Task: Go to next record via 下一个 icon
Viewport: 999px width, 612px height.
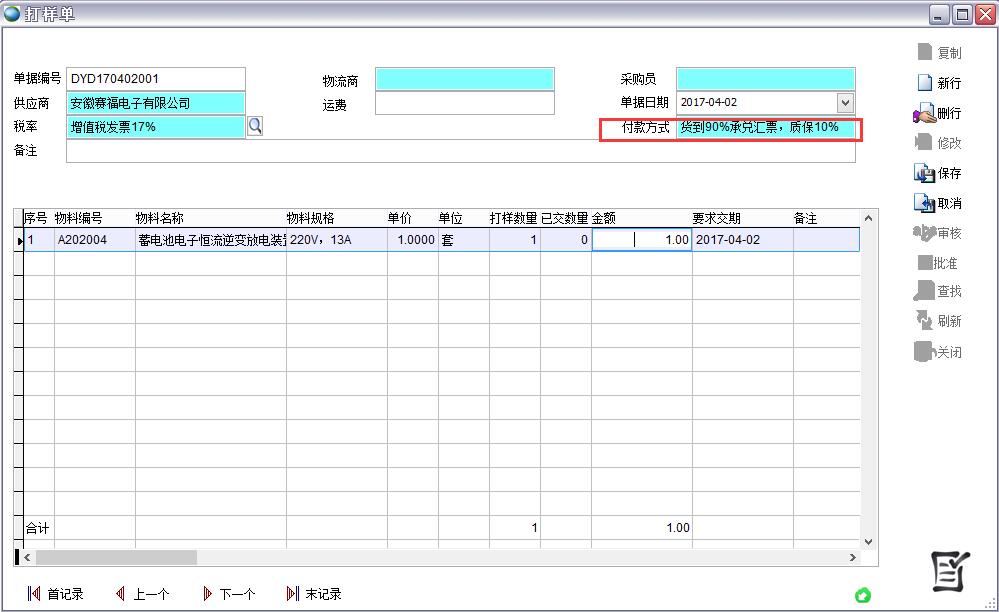Action: click(x=206, y=593)
